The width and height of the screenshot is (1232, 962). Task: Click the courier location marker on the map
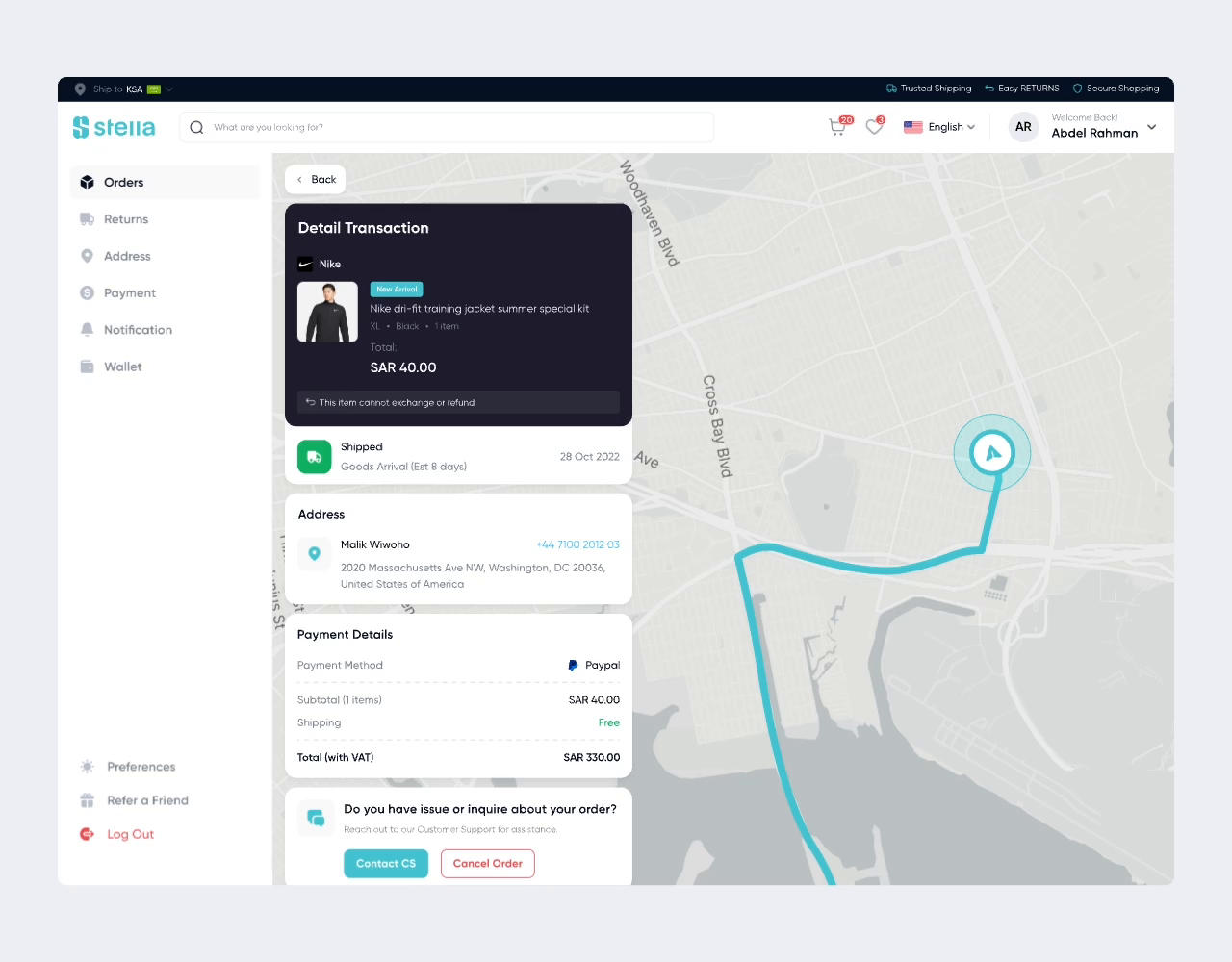coord(992,452)
